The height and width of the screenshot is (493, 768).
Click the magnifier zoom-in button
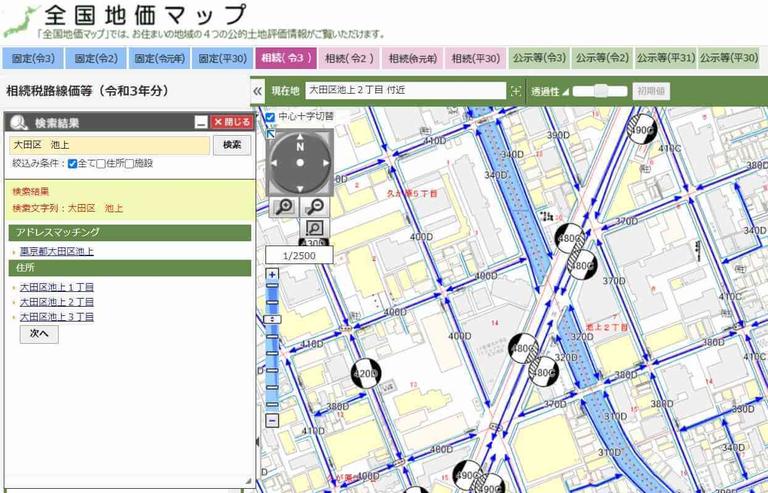tap(284, 207)
